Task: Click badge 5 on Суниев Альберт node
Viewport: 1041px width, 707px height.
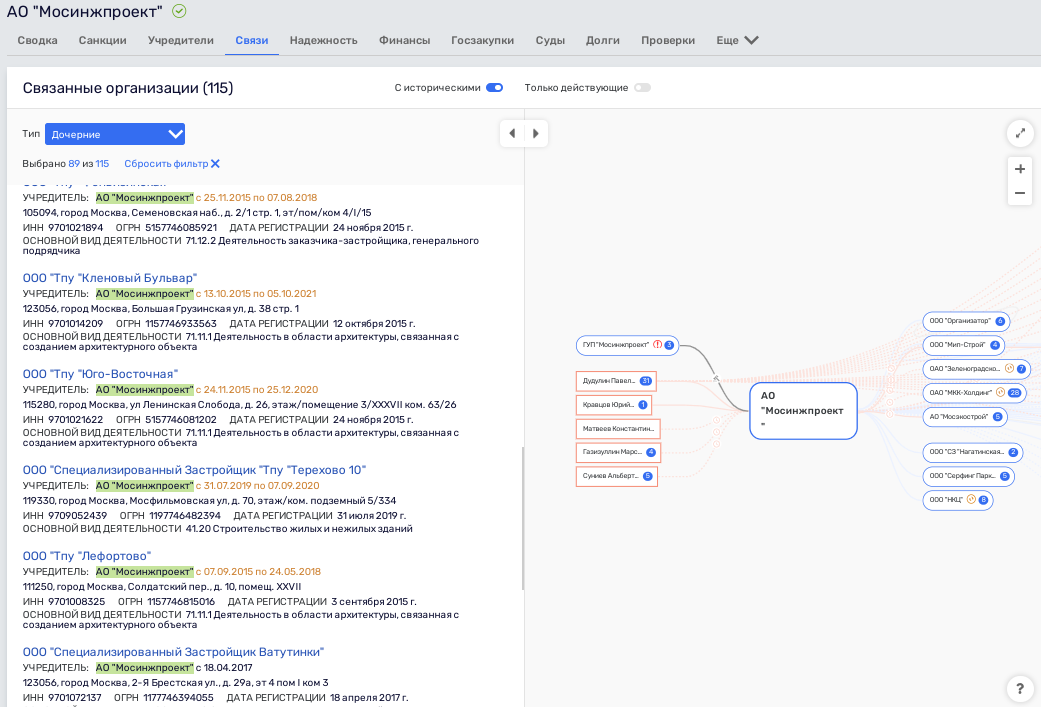Action: tap(647, 476)
